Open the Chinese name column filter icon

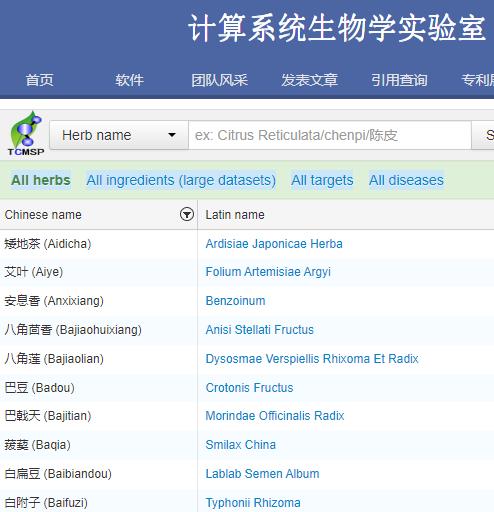[187, 214]
